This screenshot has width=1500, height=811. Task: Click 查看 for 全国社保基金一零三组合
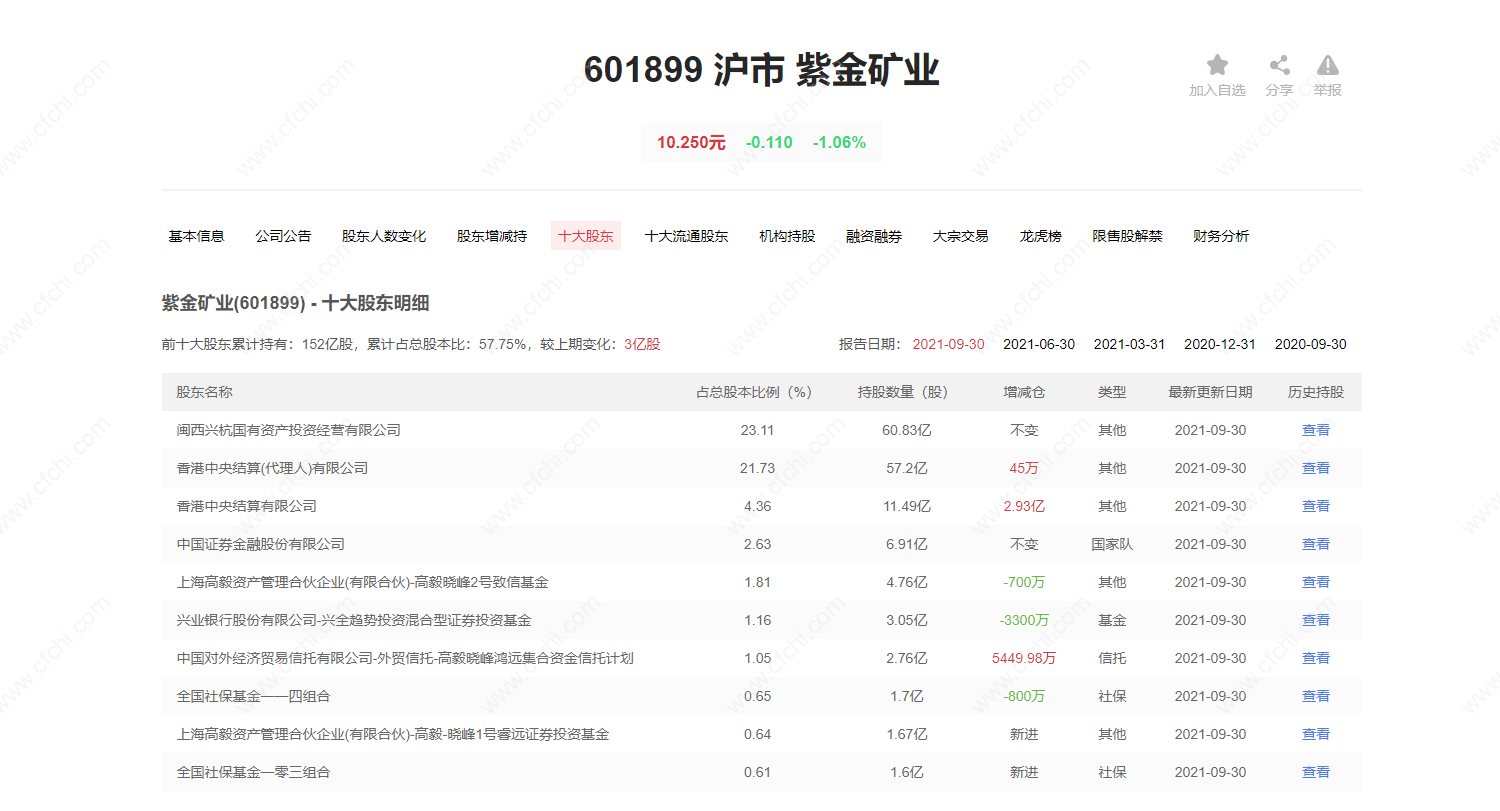(x=1316, y=772)
